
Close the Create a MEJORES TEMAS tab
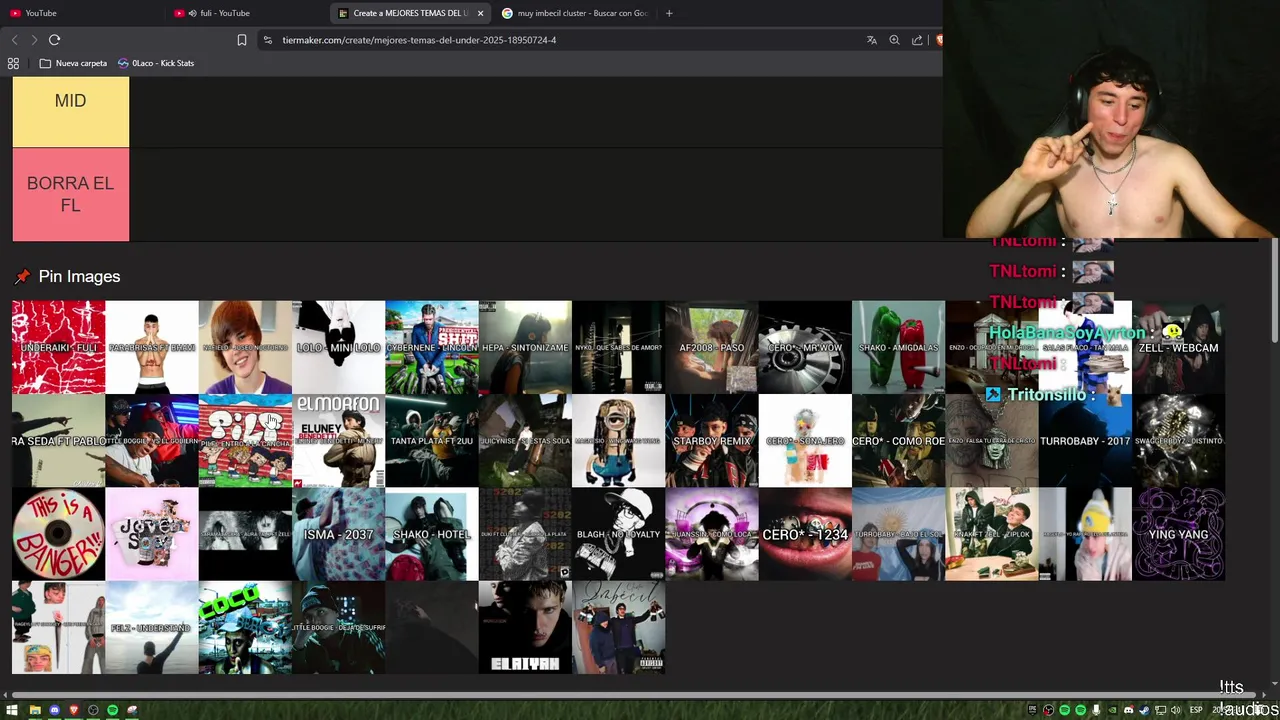(x=480, y=13)
